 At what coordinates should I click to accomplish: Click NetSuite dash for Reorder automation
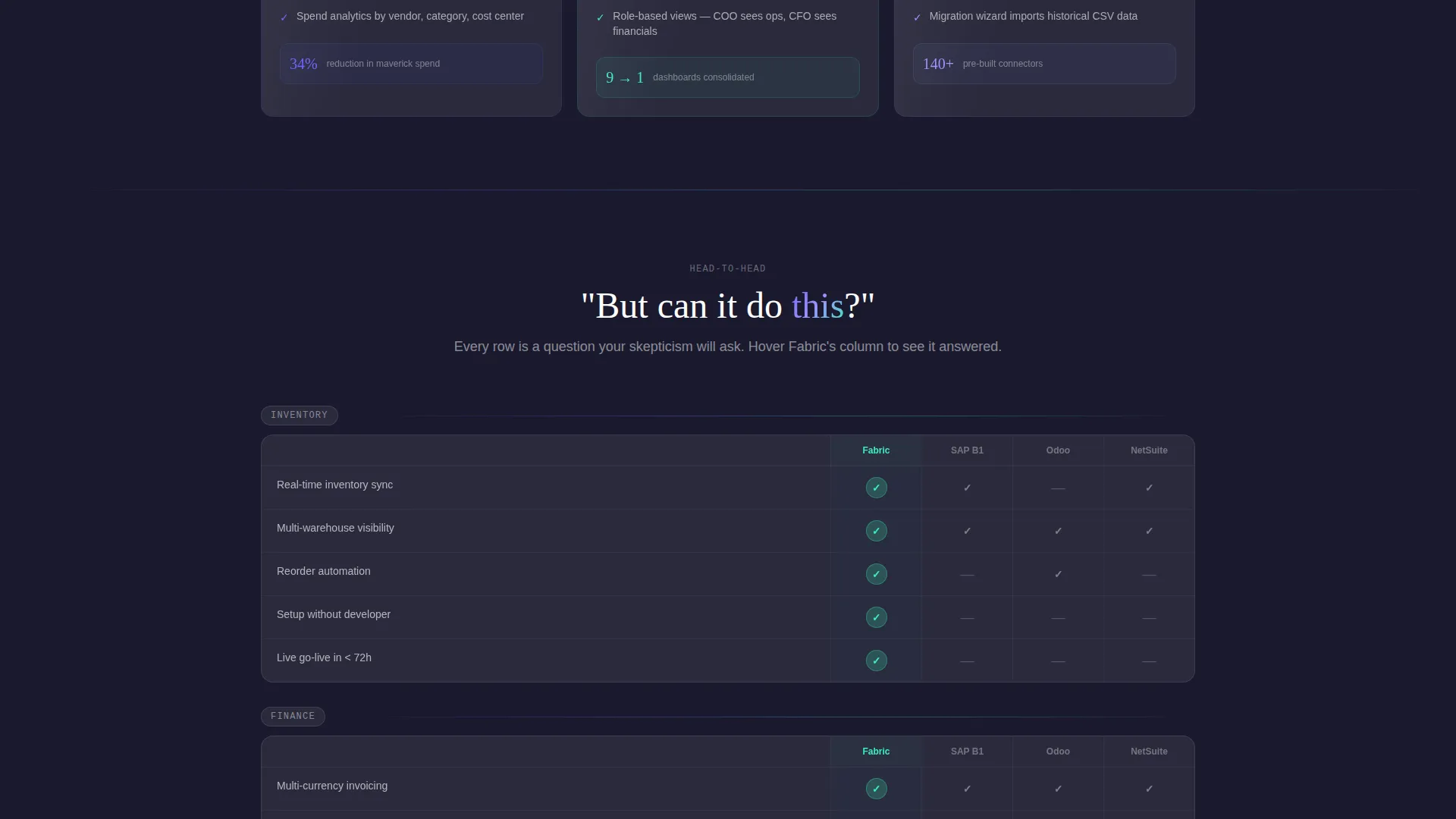(1149, 575)
